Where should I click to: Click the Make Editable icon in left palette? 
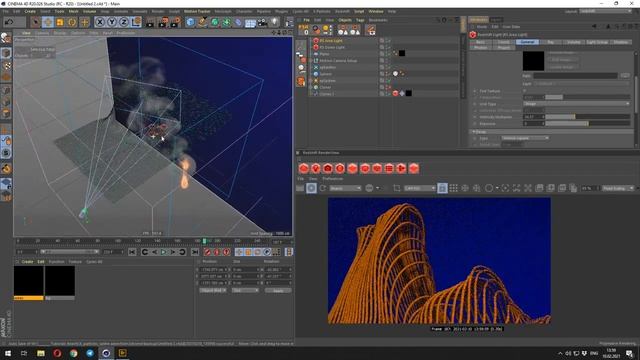click(6, 38)
